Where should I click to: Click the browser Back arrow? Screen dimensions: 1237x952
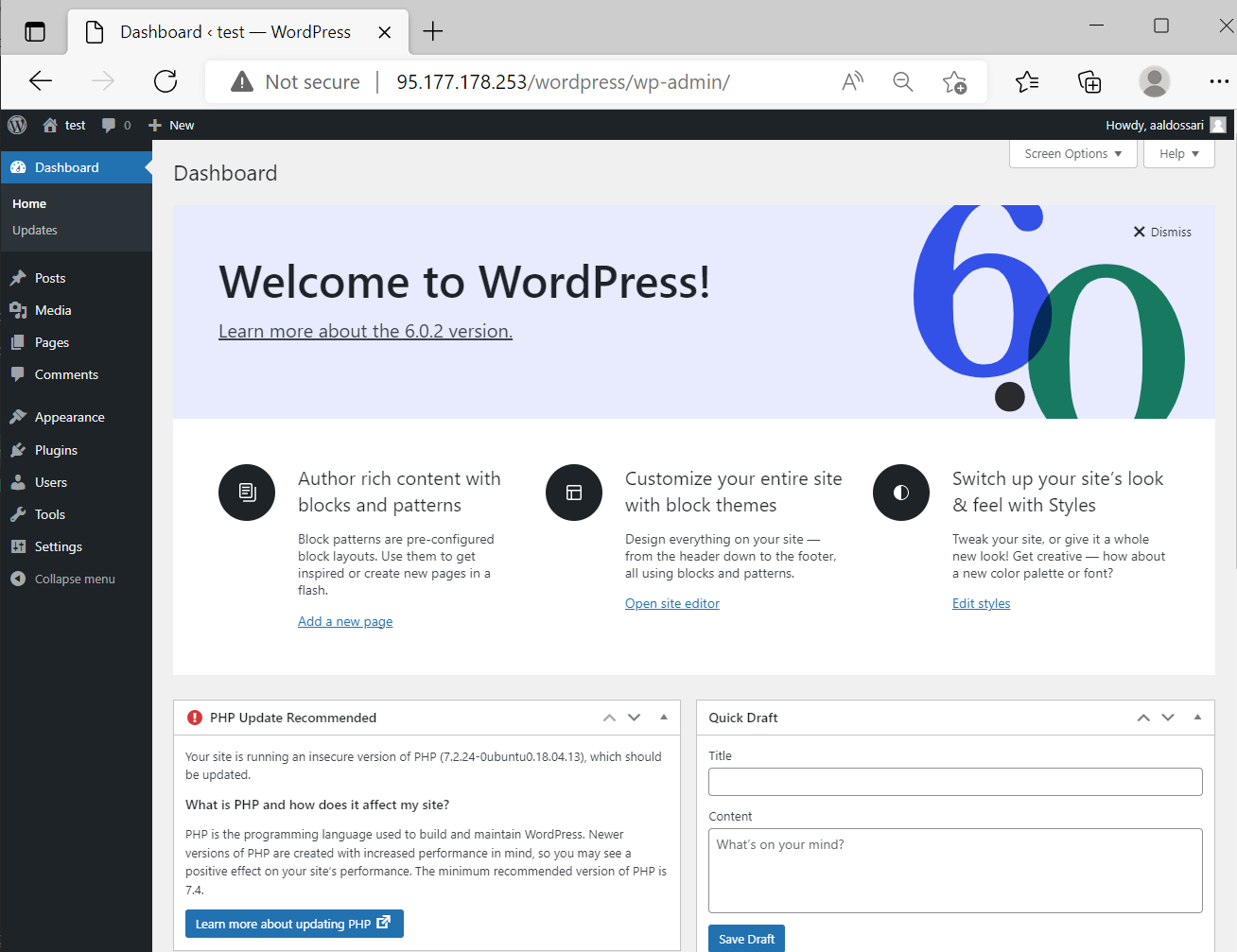(41, 81)
